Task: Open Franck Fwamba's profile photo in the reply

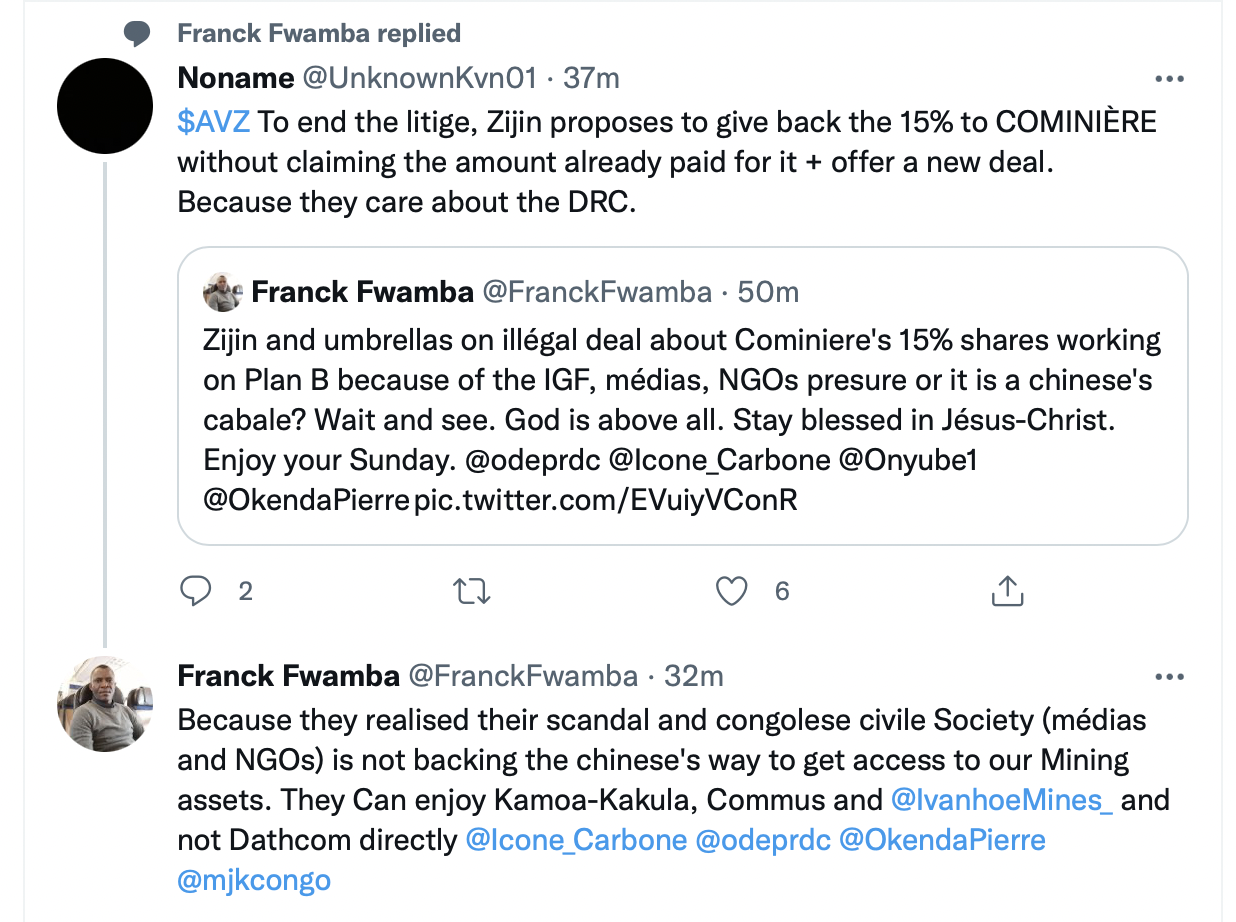Action: click(x=105, y=704)
